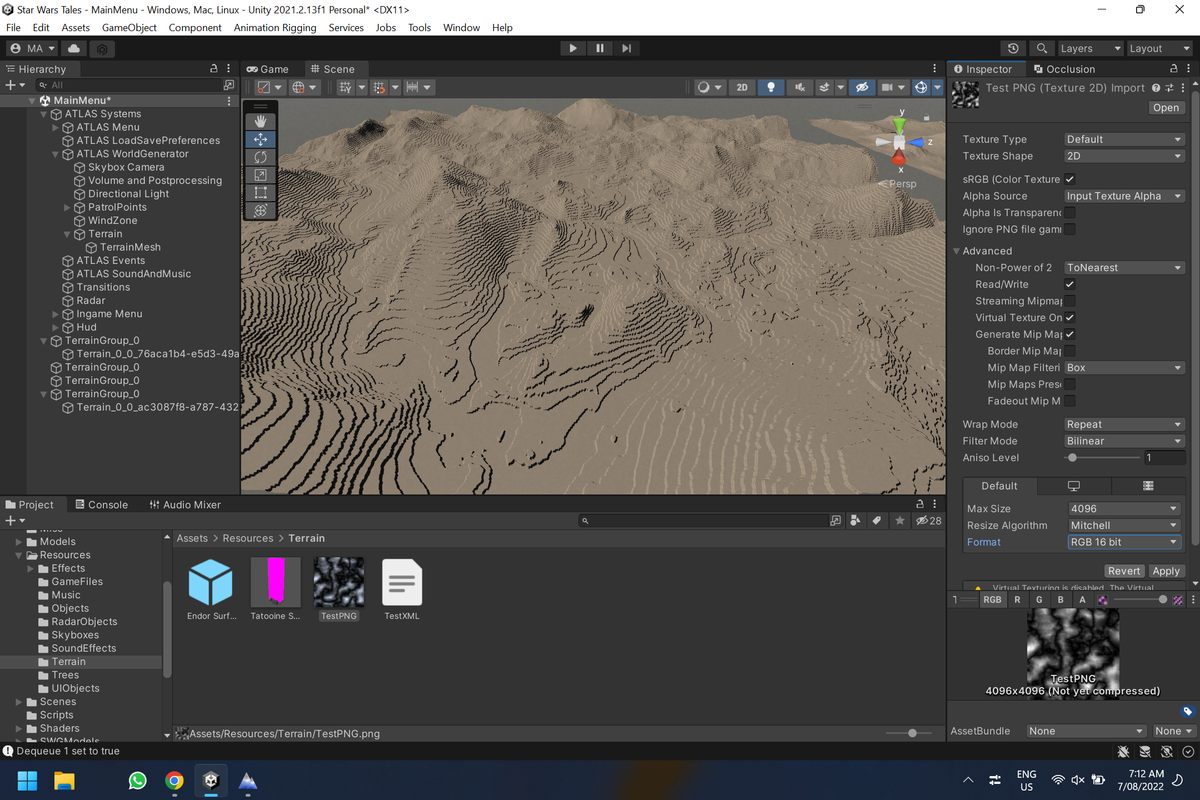Select the Scale tool in Scene overlay
Image resolution: width=1200 pixels, height=800 pixels.
pos(260,175)
